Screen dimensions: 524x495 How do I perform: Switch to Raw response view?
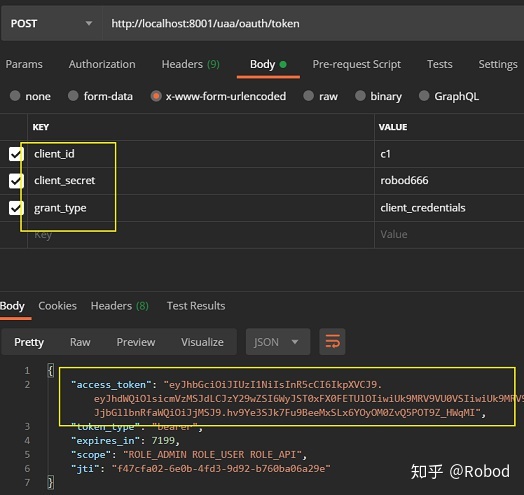pos(80,342)
